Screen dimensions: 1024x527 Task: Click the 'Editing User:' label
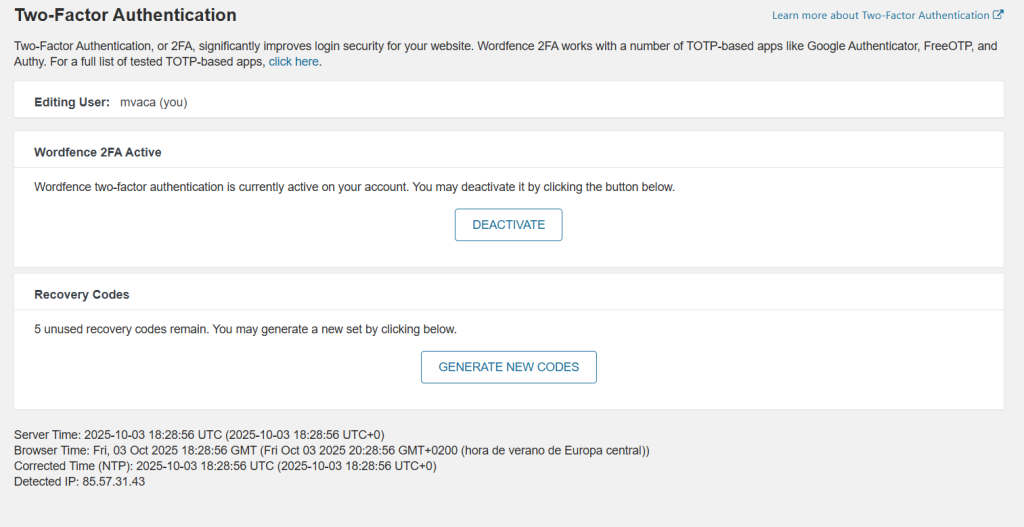point(72,102)
